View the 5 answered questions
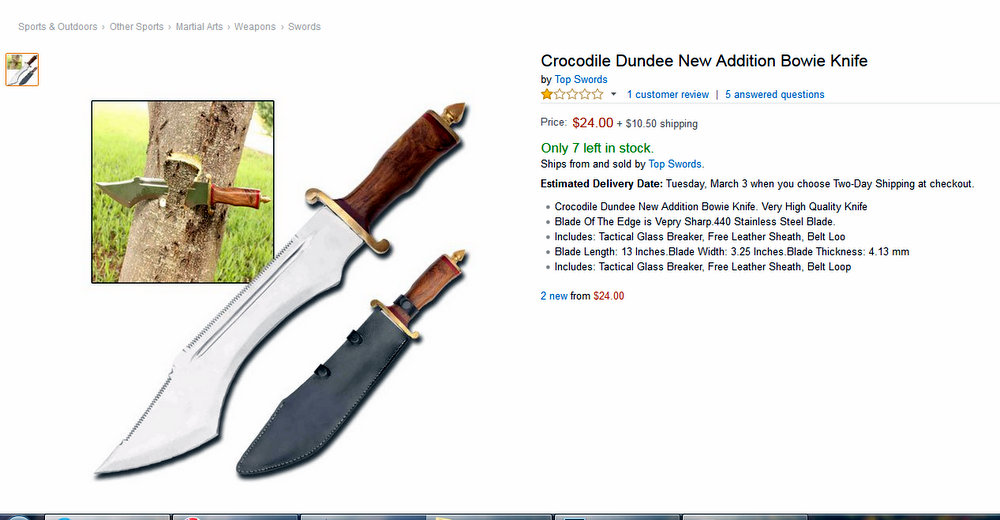This screenshot has width=1000, height=520. (774, 94)
